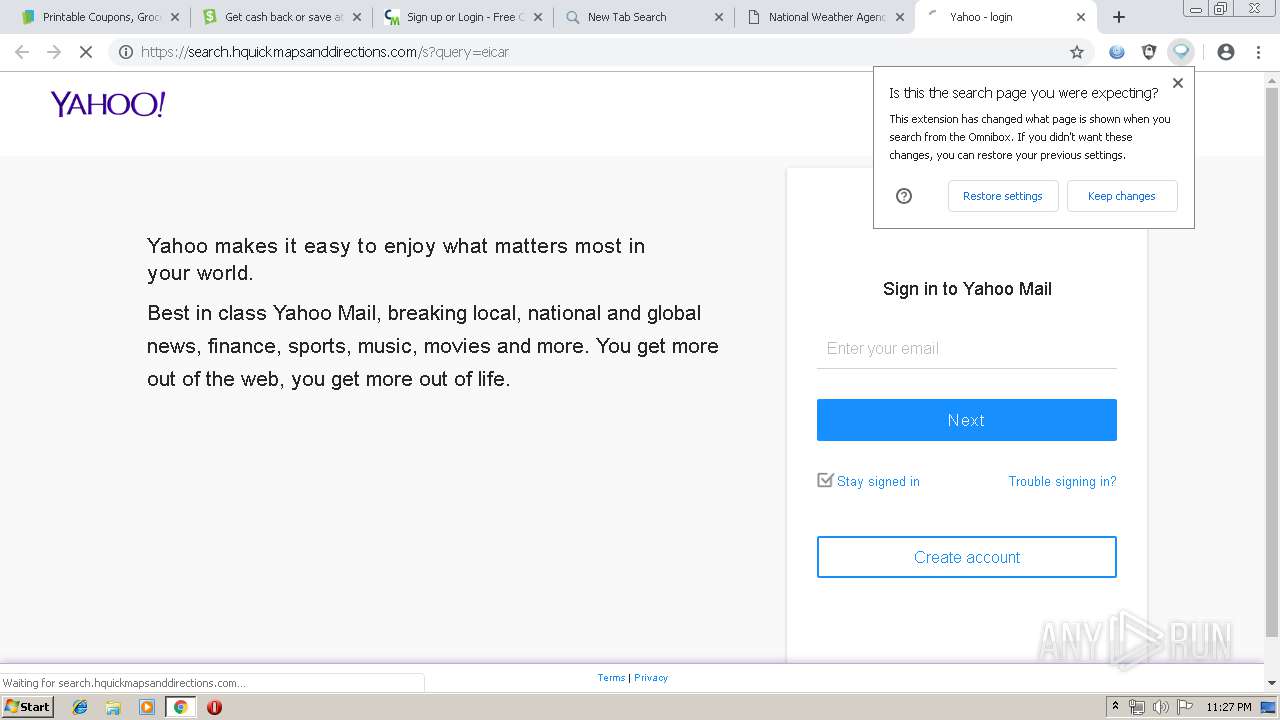The width and height of the screenshot is (1280, 720).
Task: Go back to previous page
Action: pos(22,52)
